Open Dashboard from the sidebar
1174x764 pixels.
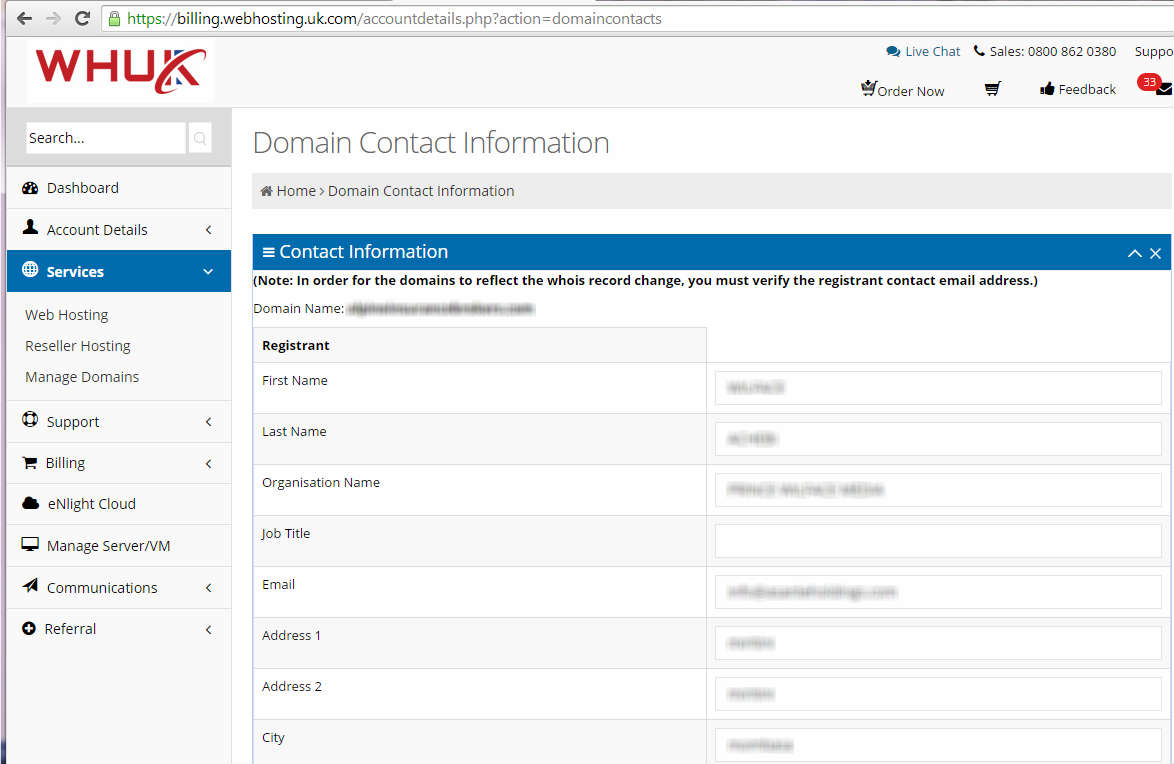(x=82, y=188)
